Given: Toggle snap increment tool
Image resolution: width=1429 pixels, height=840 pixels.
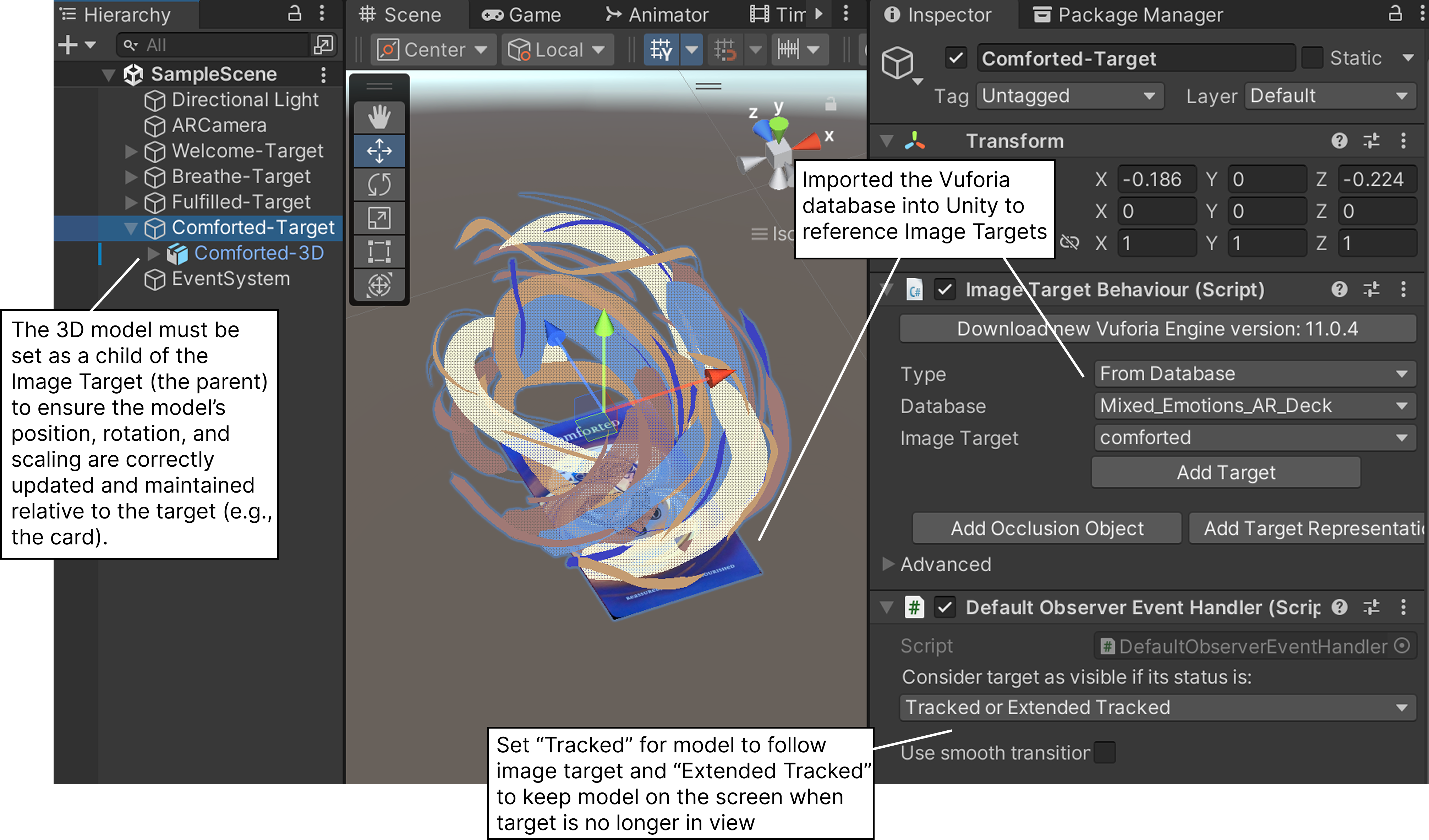Looking at the screenshot, I should (x=788, y=49).
